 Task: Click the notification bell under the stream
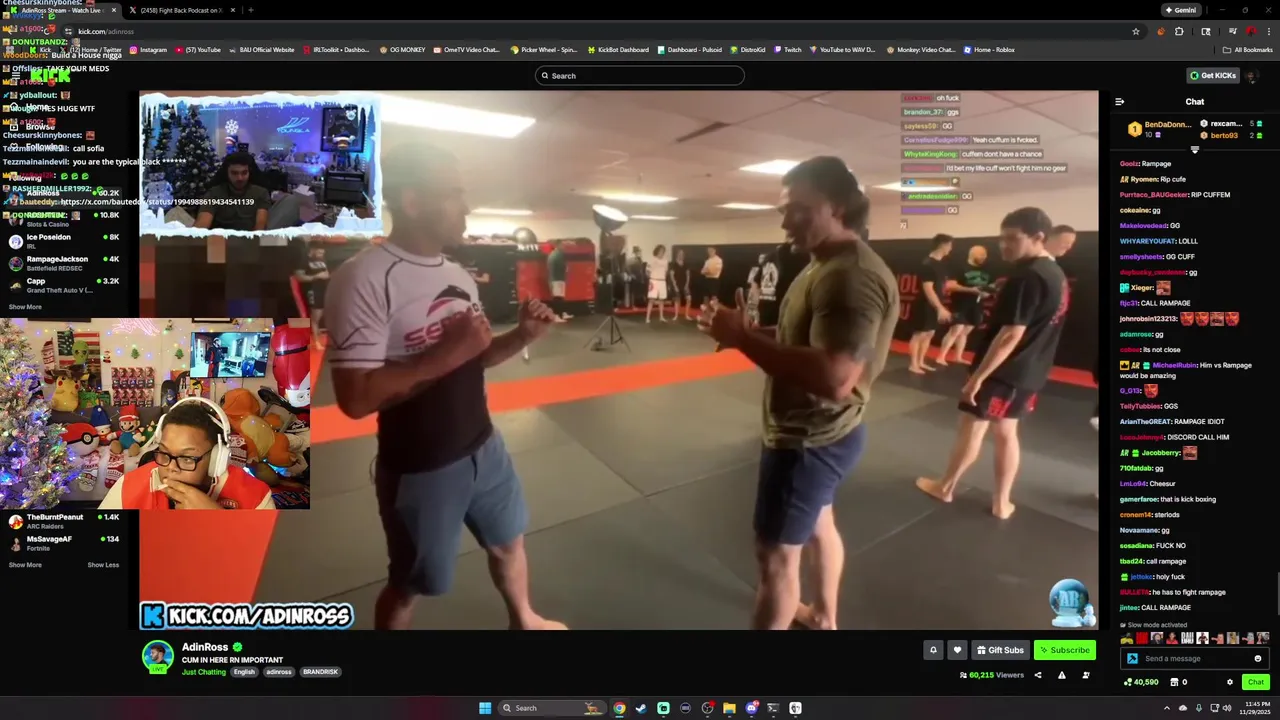point(933,650)
